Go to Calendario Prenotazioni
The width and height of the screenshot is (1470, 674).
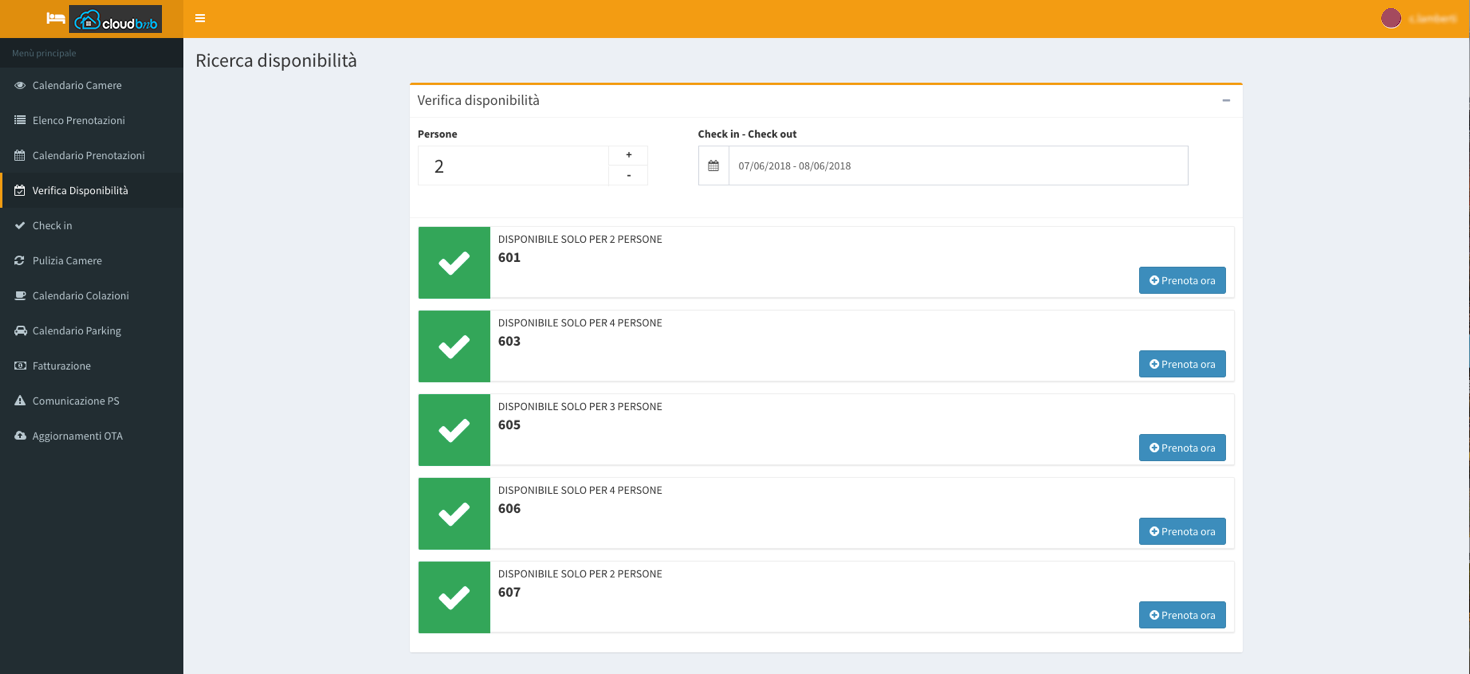point(91,155)
